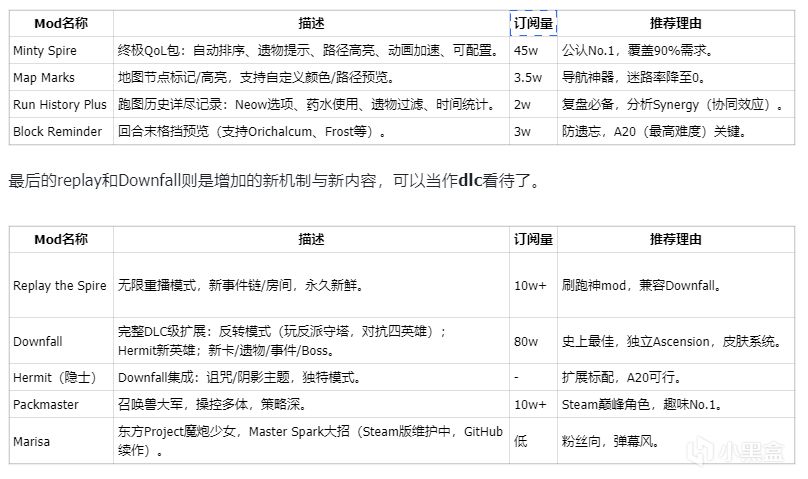Image resolution: width=808 pixels, height=479 pixels.
Task: Select the 'Run History Plus' cell
Action: pos(61,105)
